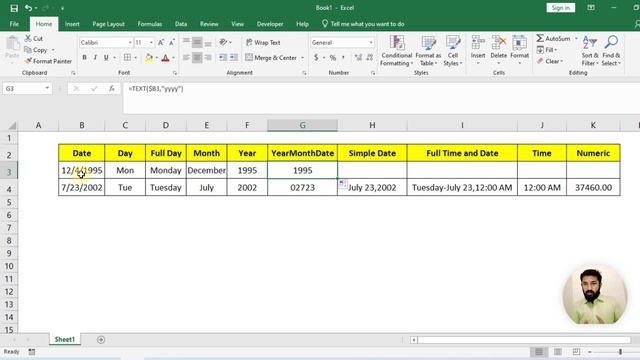Click the Cut scissors icon

(28, 38)
